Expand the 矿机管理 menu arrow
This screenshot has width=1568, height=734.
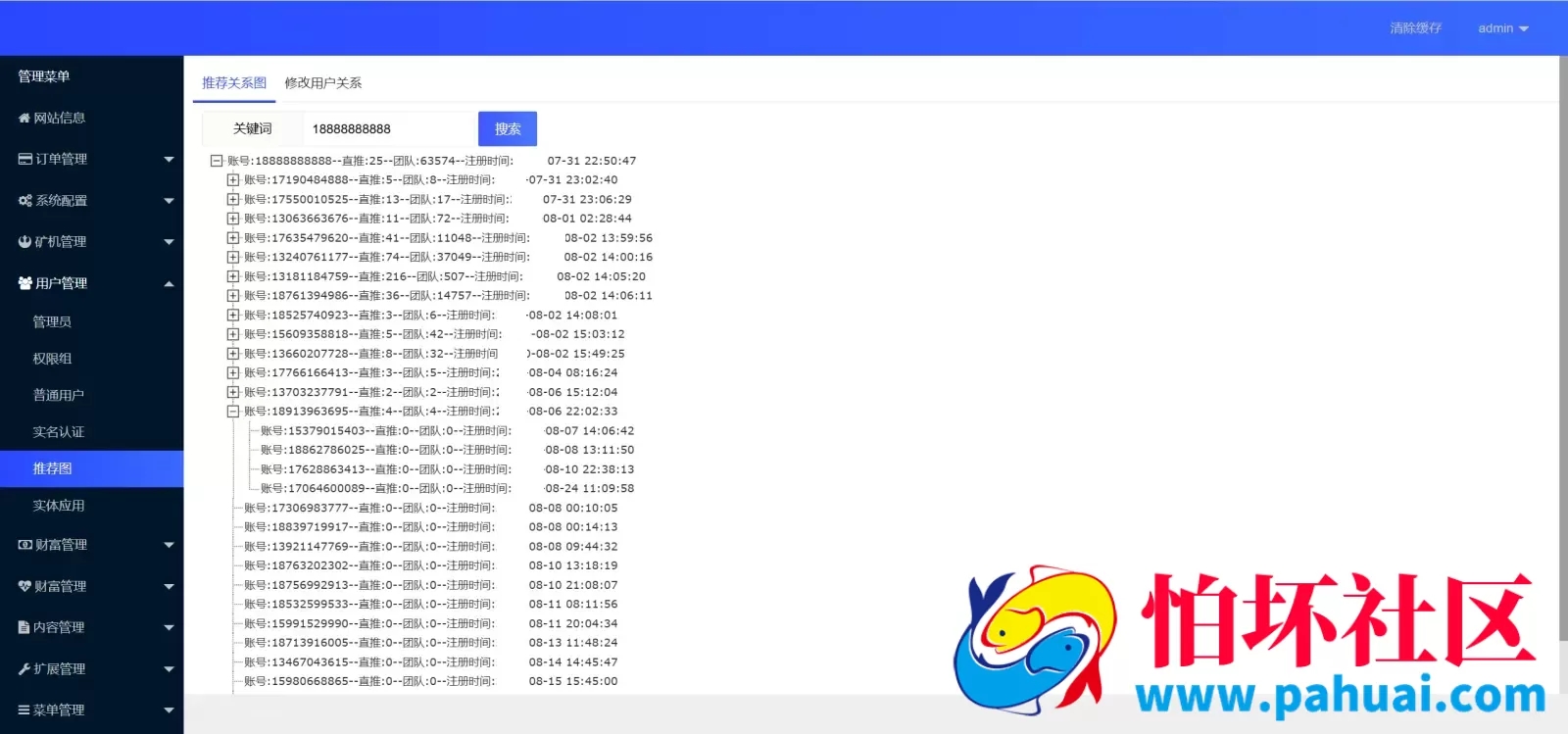tap(169, 241)
